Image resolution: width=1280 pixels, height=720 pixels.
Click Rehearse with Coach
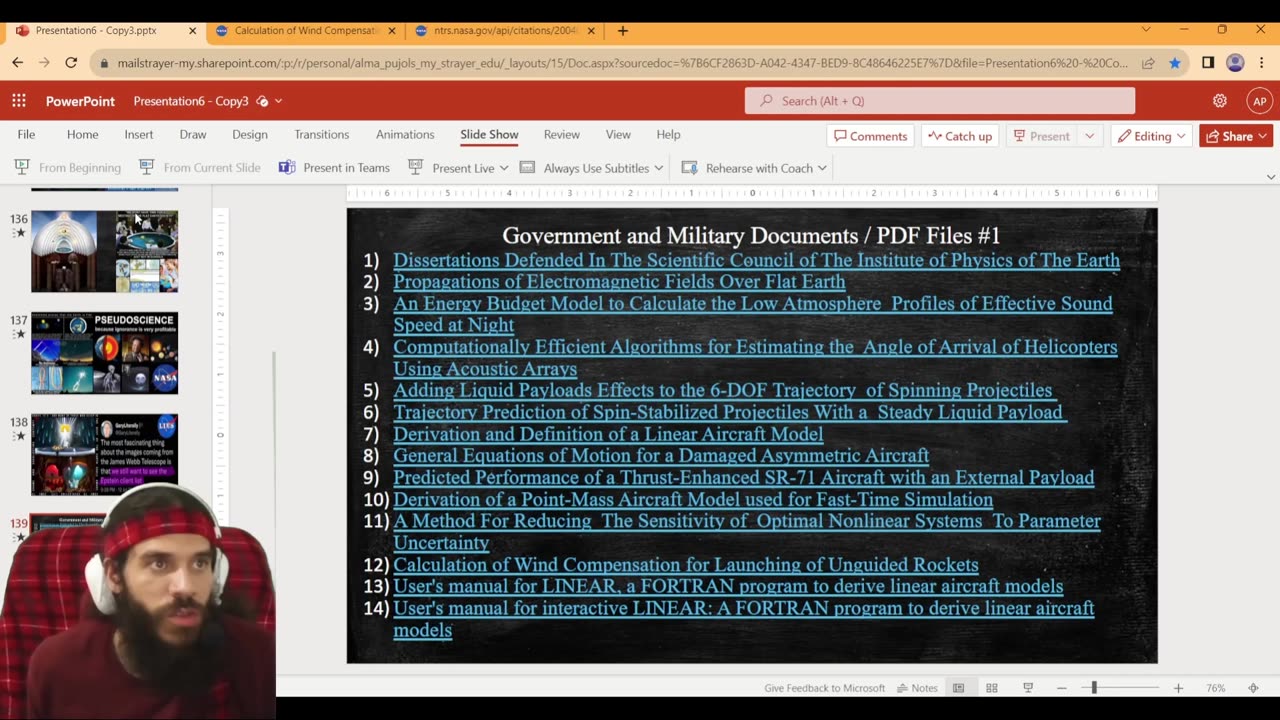tap(748, 167)
